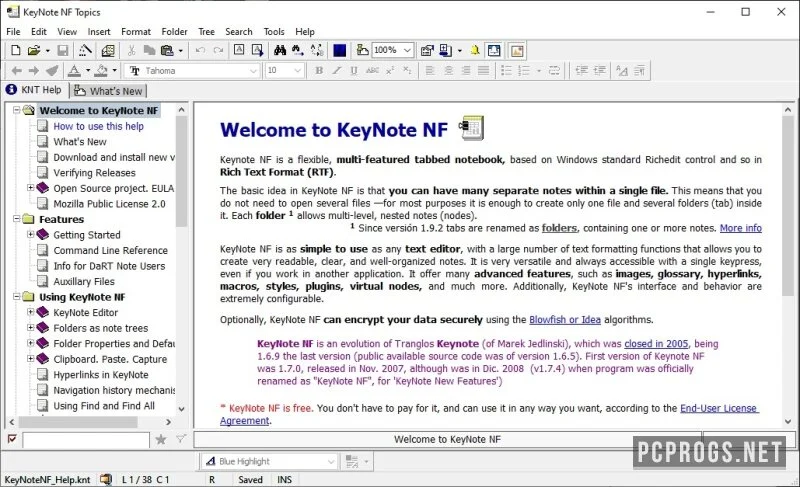This screenshot has width=800, height=487.
Task: Click the Find Next binoculars-with-arrow icon
Action: [297, 50]
